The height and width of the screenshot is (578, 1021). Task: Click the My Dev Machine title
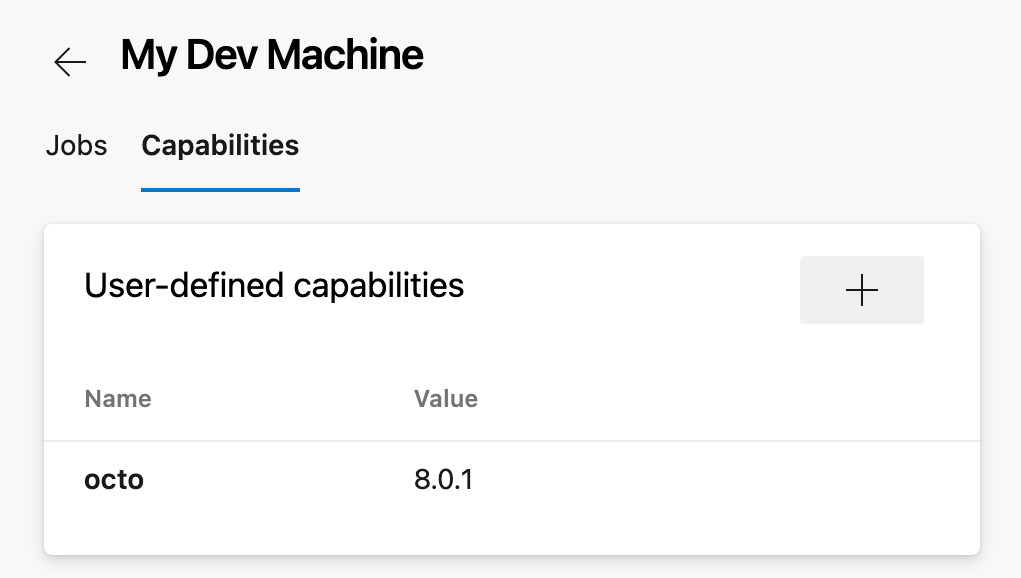[x=271, y=55]
